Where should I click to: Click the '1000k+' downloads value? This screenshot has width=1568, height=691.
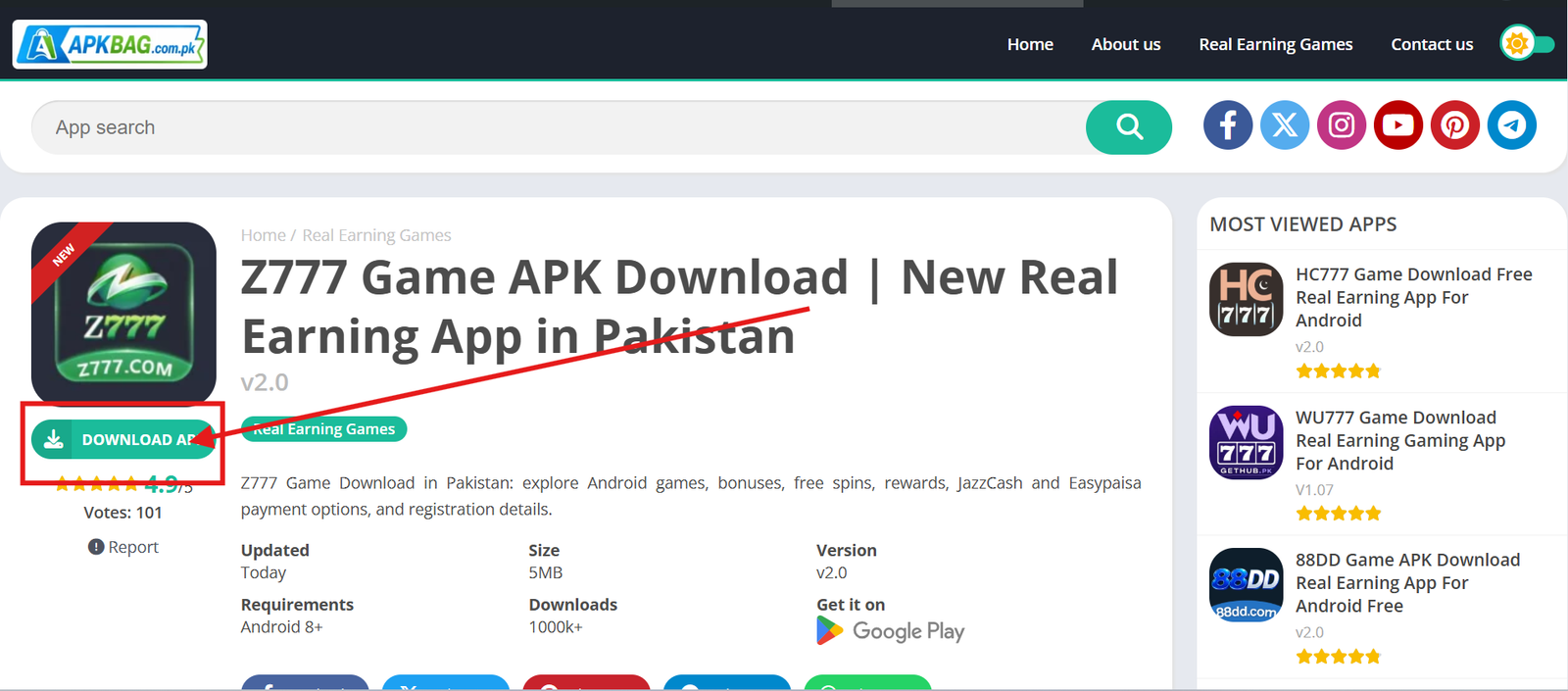[x=556, y=627]
